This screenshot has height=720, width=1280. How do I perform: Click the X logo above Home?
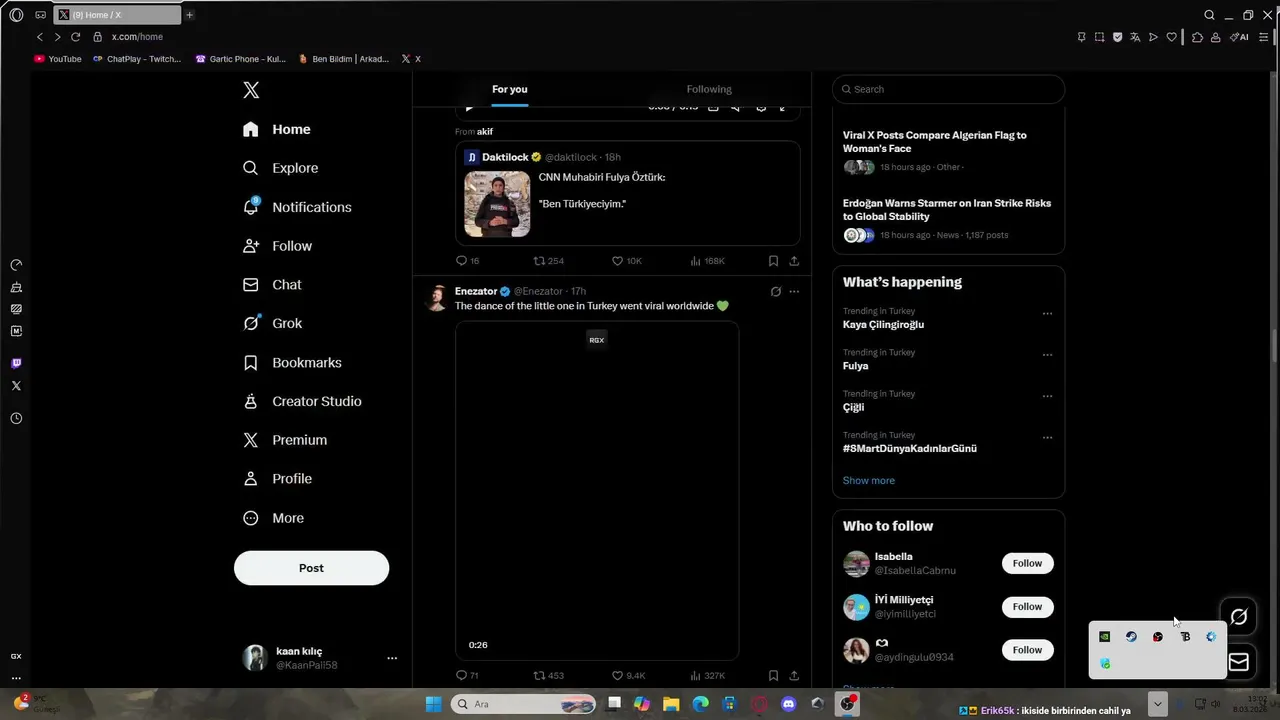click(x=251, y=90)
